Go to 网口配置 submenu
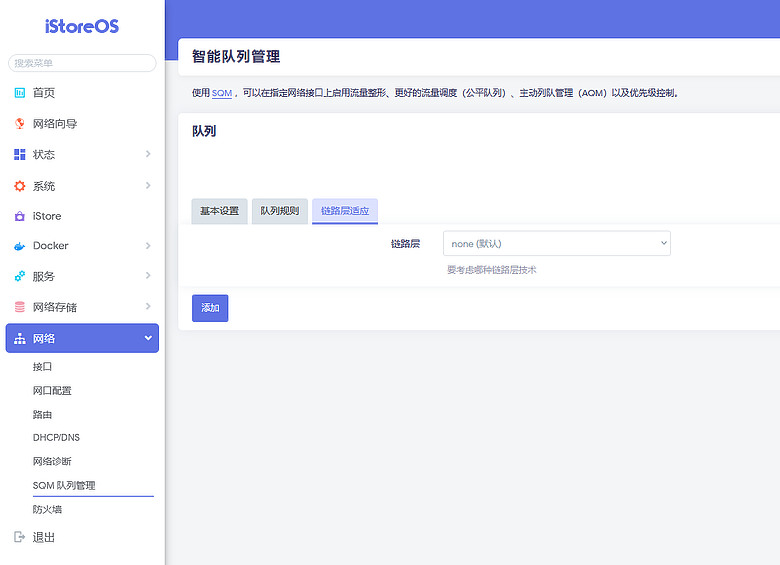 coord(52,390)
